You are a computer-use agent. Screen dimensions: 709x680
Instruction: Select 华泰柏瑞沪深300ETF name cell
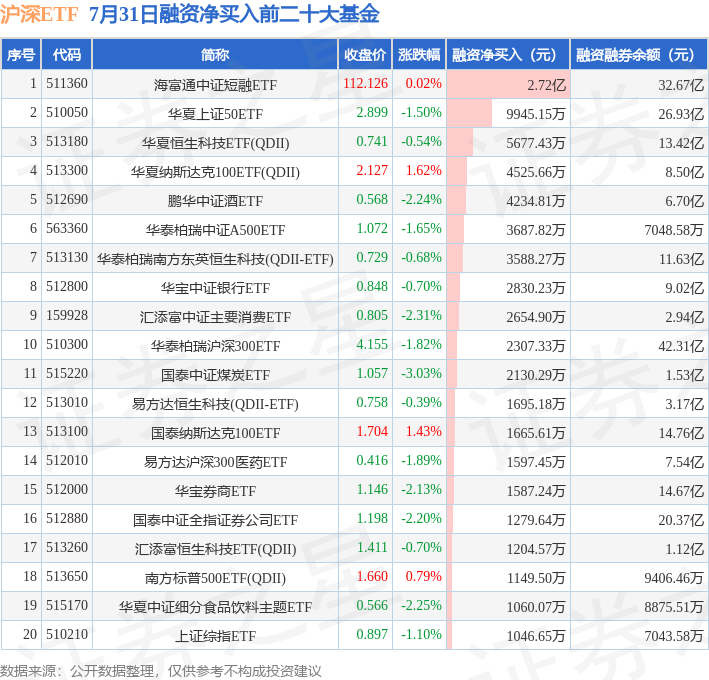coord(215,345)
